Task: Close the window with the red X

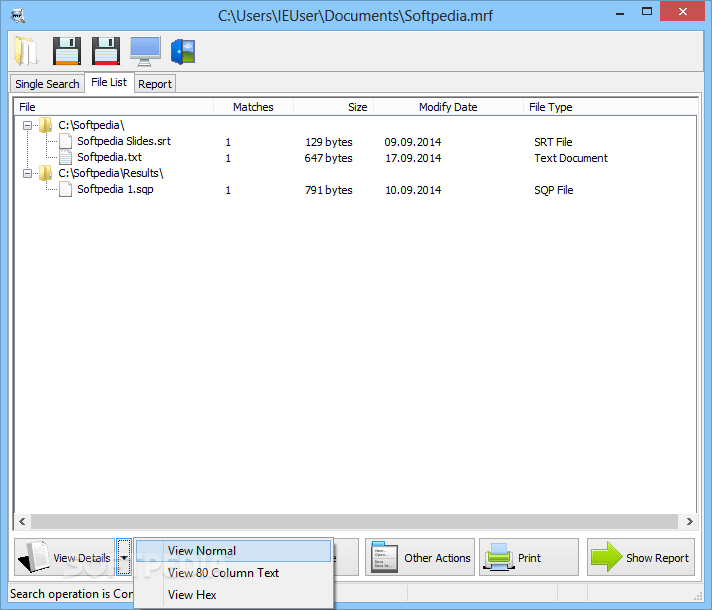Action: click(x=682, y=12)
